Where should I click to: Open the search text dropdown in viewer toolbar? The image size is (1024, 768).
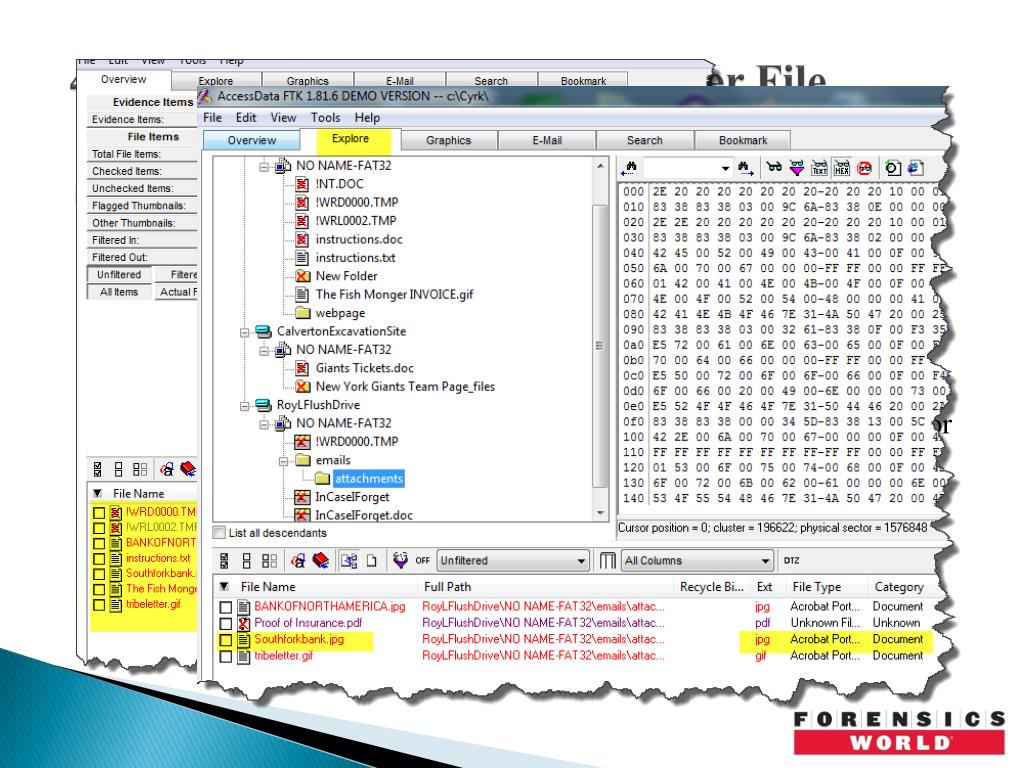coord(725,168)
